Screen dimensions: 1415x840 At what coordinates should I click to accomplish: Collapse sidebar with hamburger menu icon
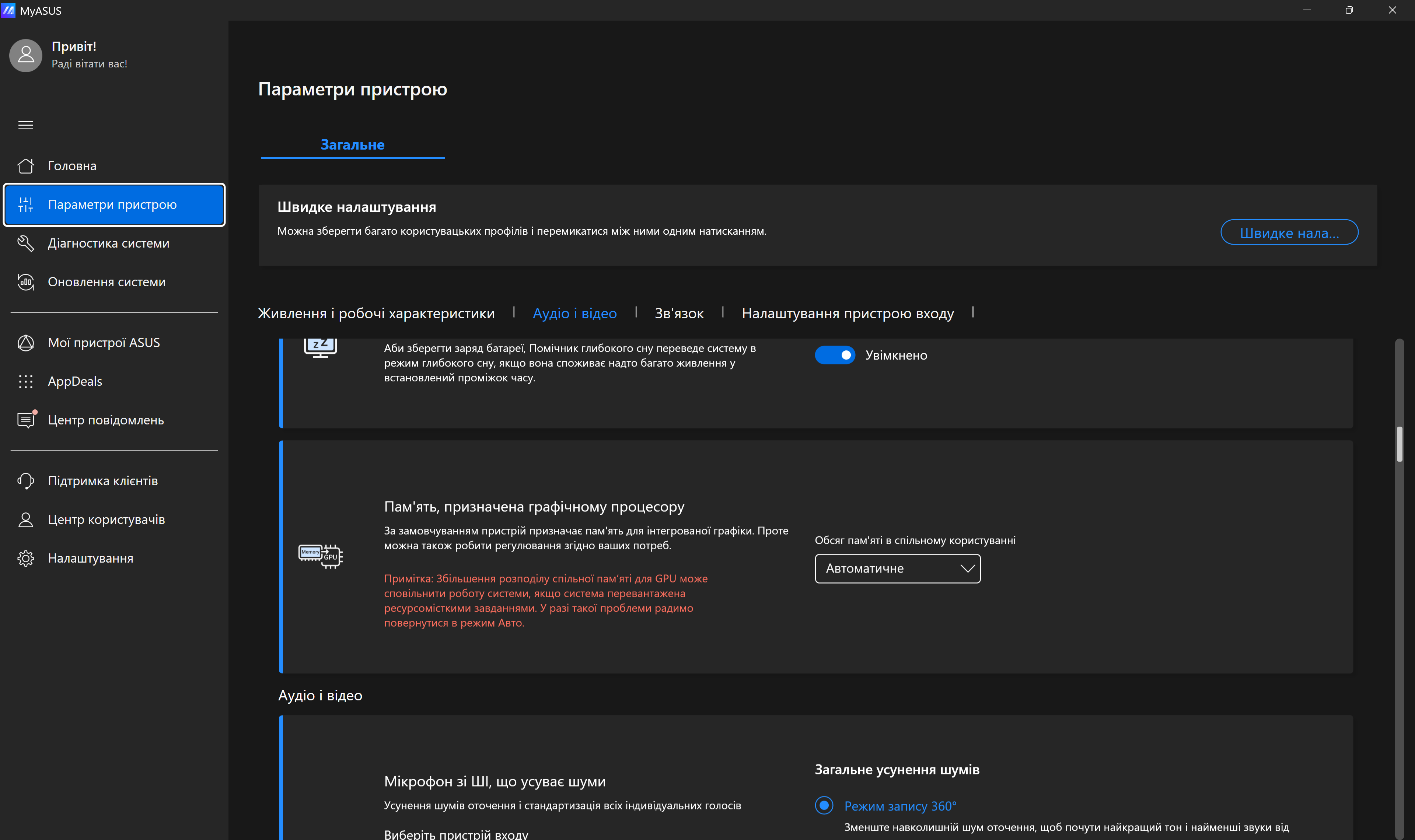coord(25,125)
